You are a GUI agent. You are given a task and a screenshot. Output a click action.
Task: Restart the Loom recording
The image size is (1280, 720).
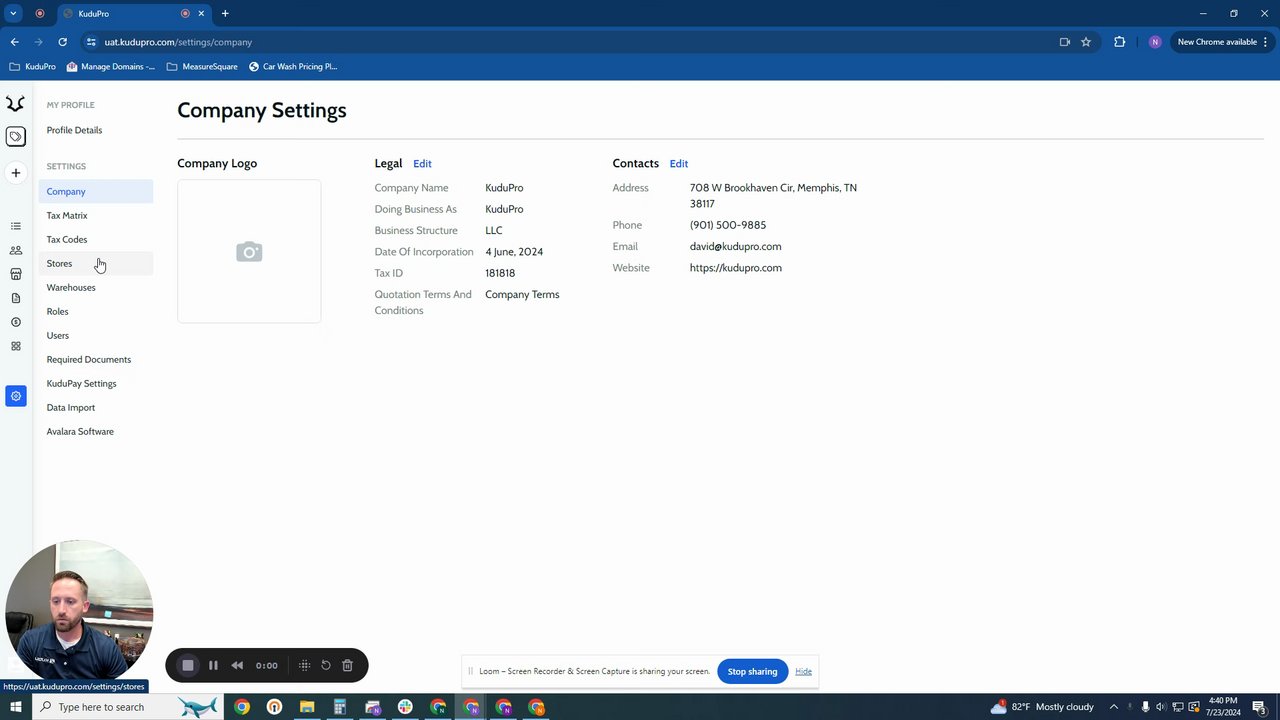326,665
